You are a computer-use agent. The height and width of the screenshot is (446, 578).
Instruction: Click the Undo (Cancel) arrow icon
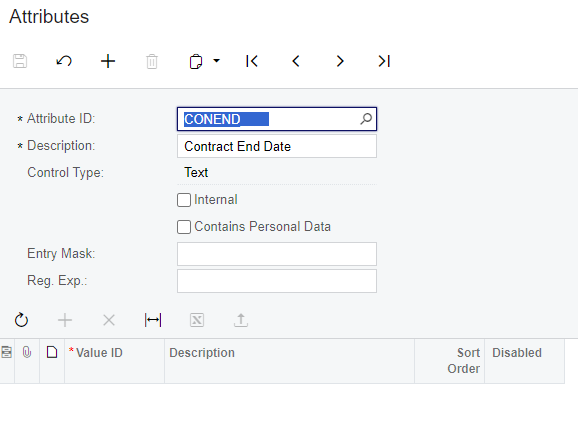click(x=64, y=61)
